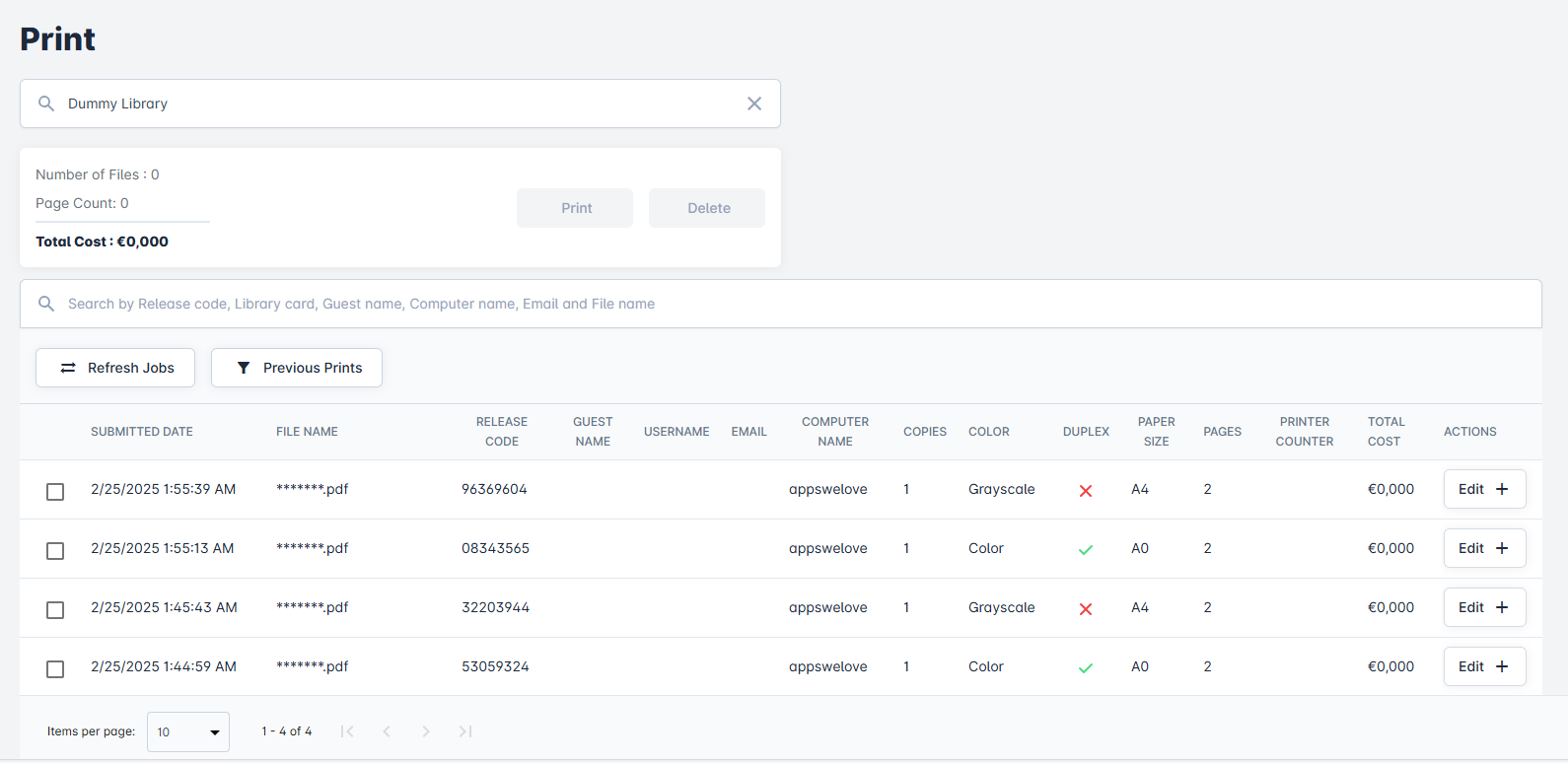Go to the next page arrow
This screenshot has height=763, width=1568.
426,731
